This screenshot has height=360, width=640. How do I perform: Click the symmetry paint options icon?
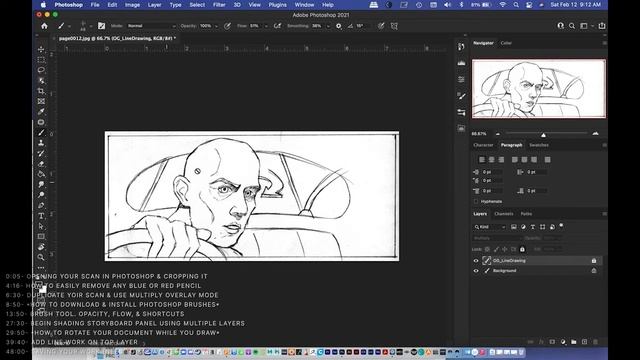tap(394, 26)
